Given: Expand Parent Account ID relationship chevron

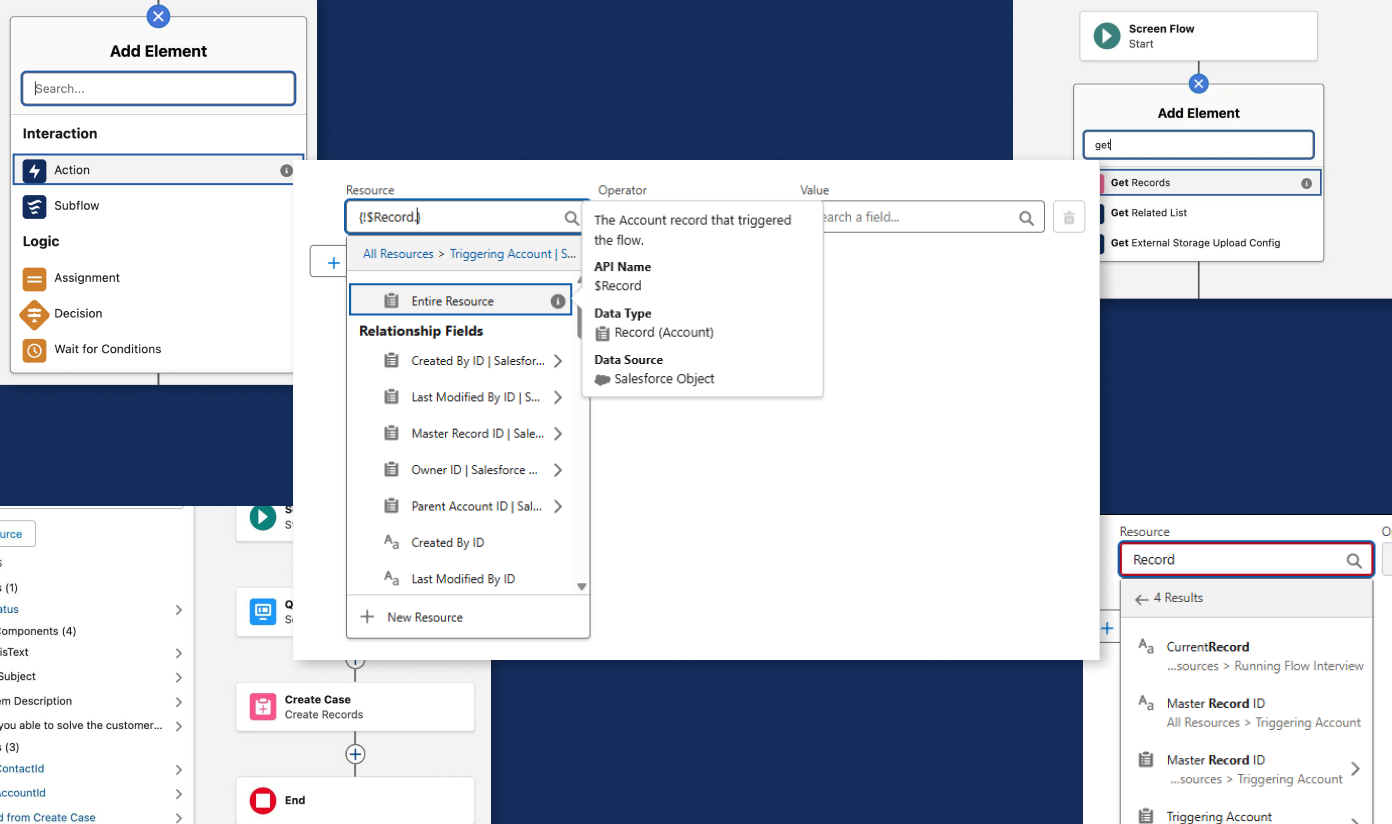Looking at the screenshot, I should point(558,506).
